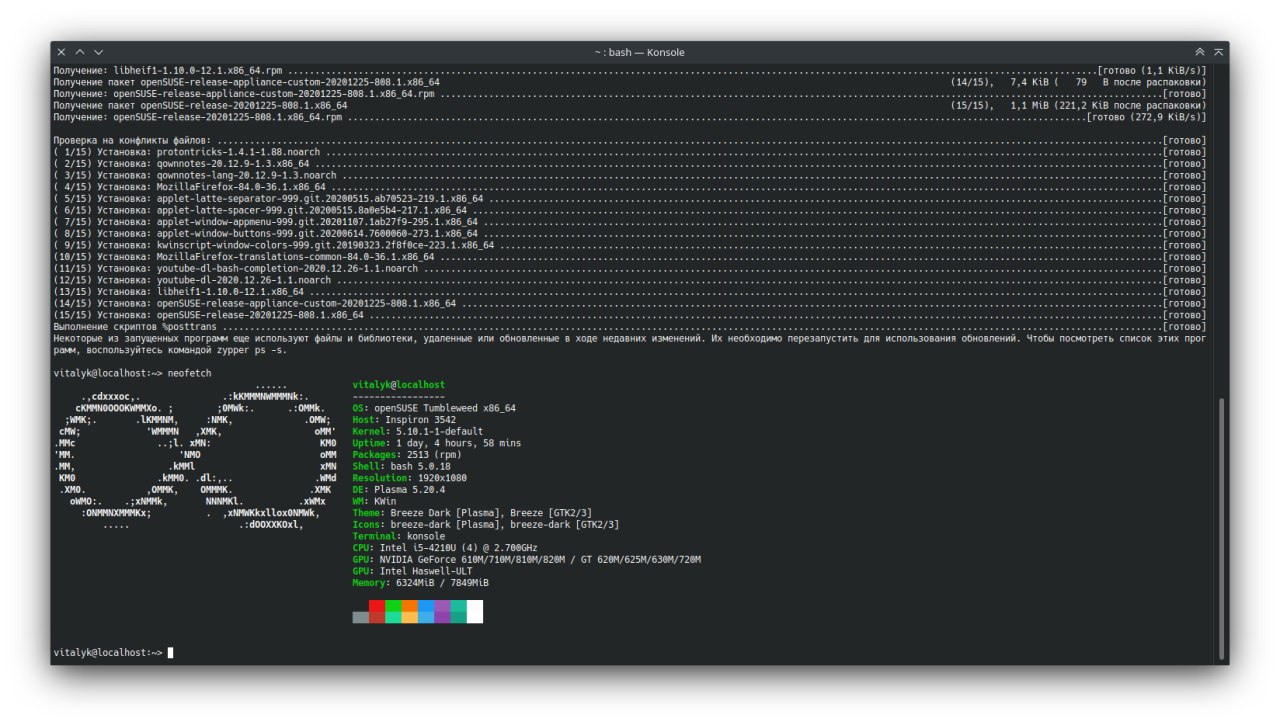Viewport: 1280px width, 725px height.
Task: Click the 'DE: Plasma 5.20.4' line
Action: click(x=399, y=490)
